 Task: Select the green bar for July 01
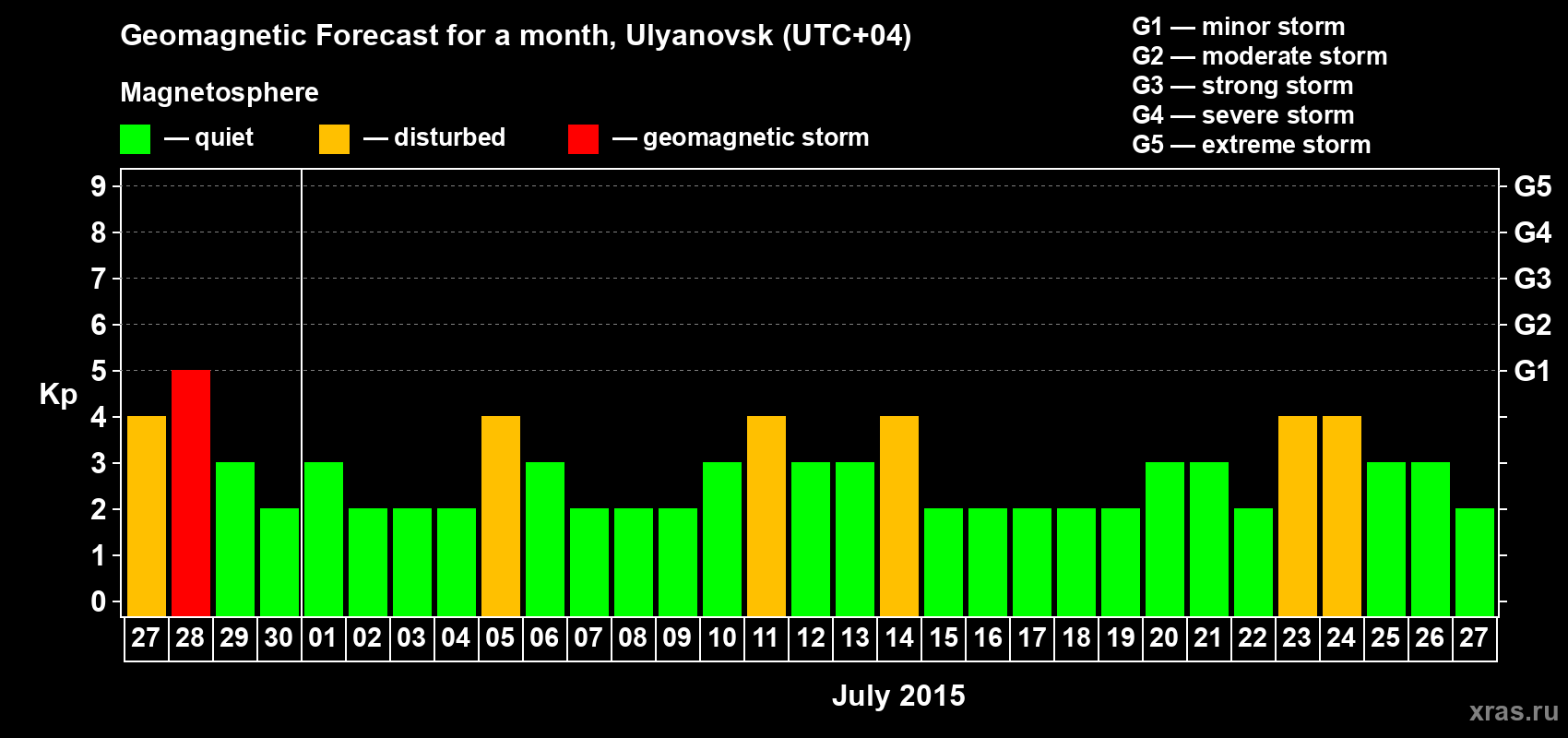click(324, 540)
